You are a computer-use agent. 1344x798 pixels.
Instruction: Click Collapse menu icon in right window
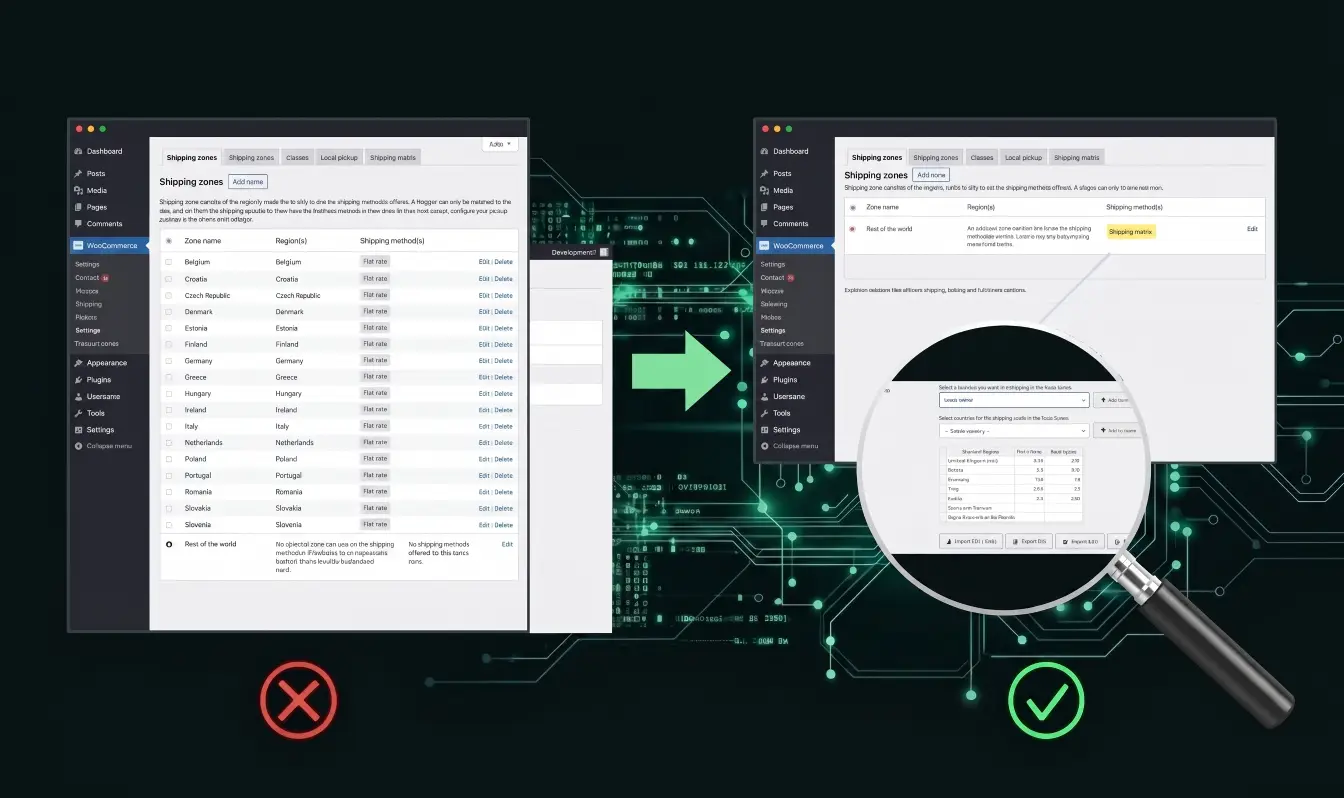(765, 446)
